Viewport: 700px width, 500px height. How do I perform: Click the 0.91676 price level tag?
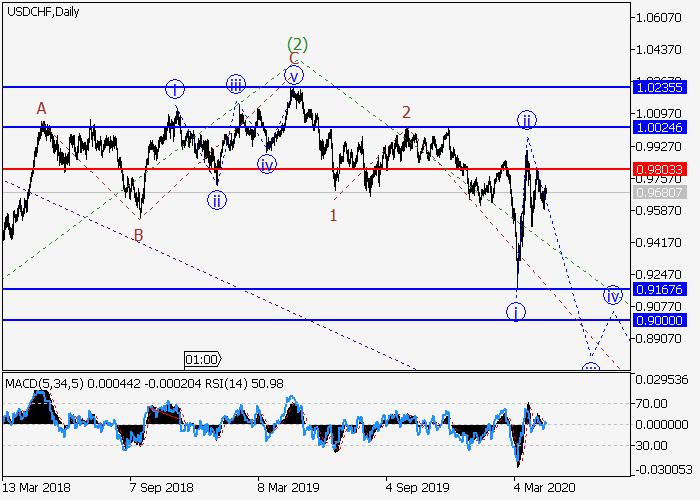coord(659,289)
